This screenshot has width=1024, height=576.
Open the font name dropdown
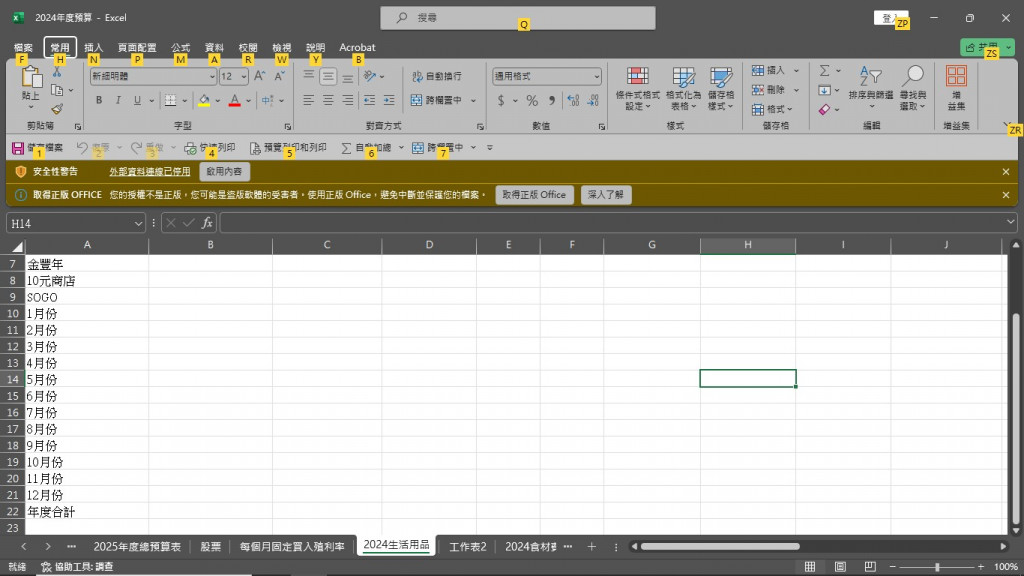[212, 76]
